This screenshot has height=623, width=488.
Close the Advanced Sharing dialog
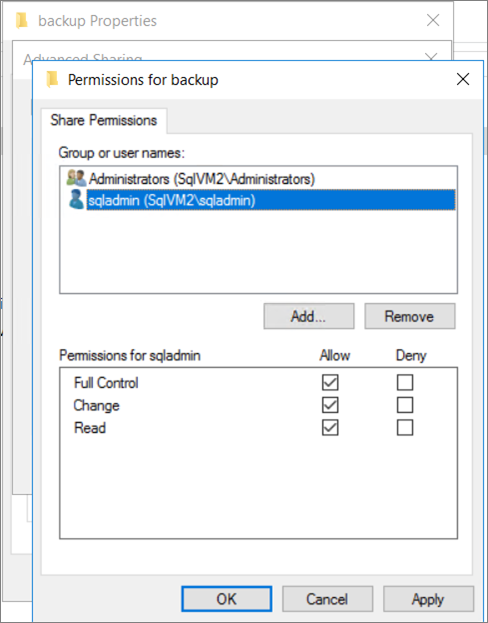(x=431, y=58)
